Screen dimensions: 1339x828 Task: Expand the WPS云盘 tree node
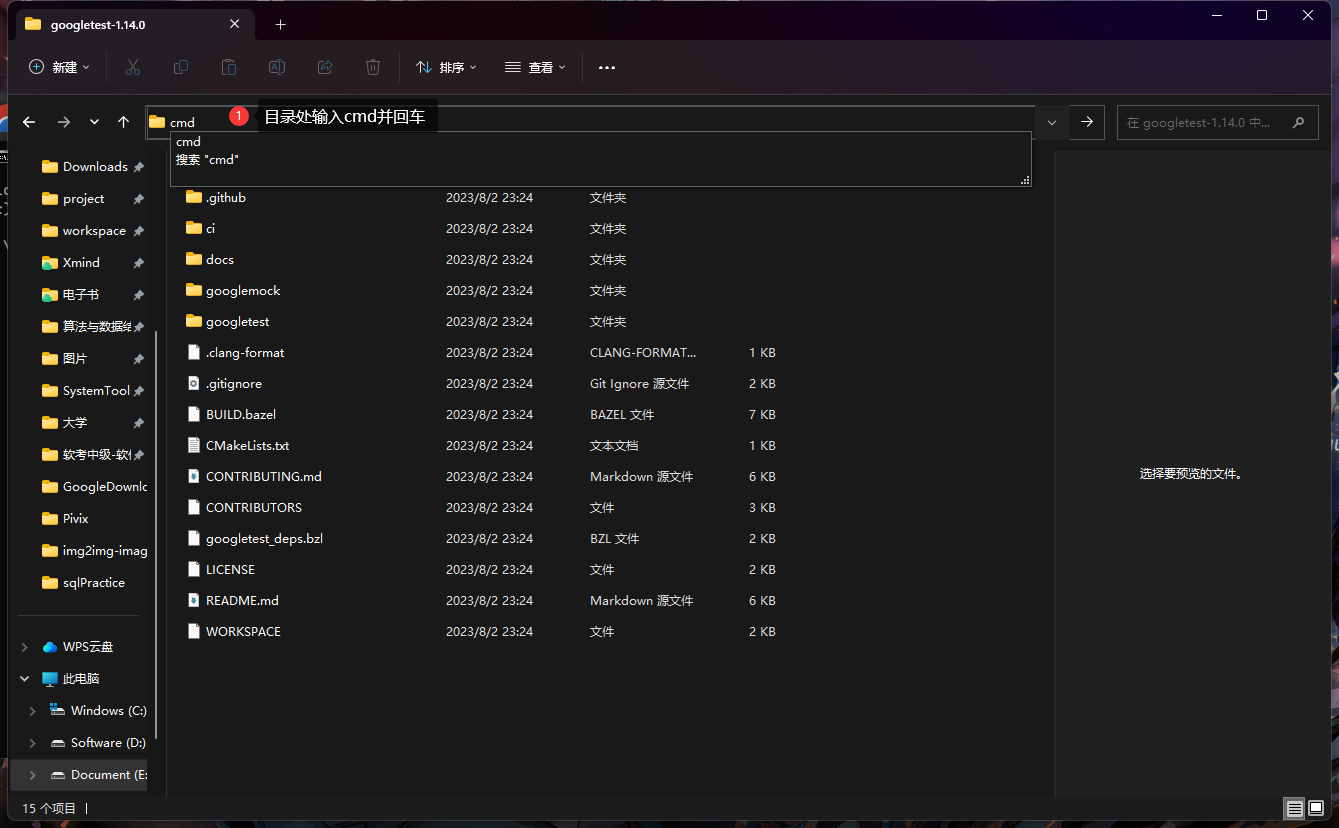point(25,647)
